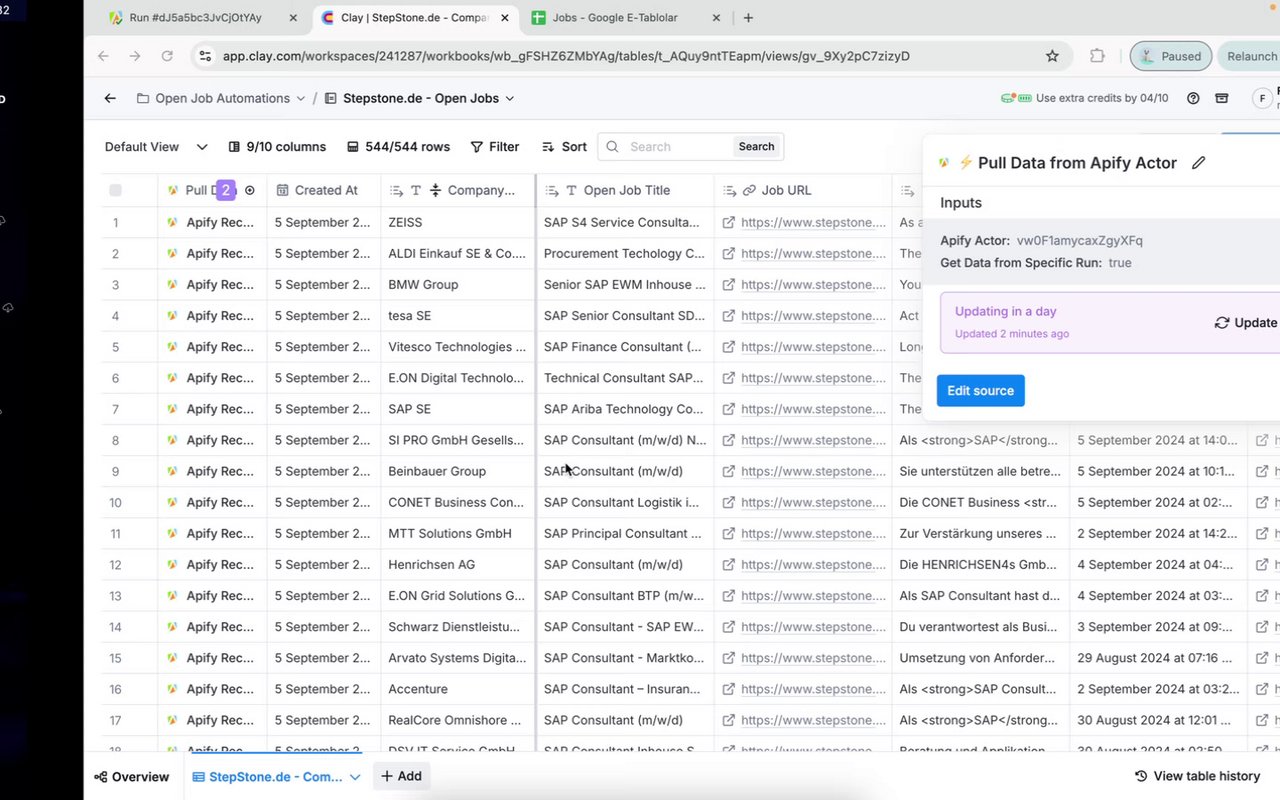This screenshot has height=800, width=1280.
Task: Click the run-status circle icon in the Pull Data column header
Action: 250,190
